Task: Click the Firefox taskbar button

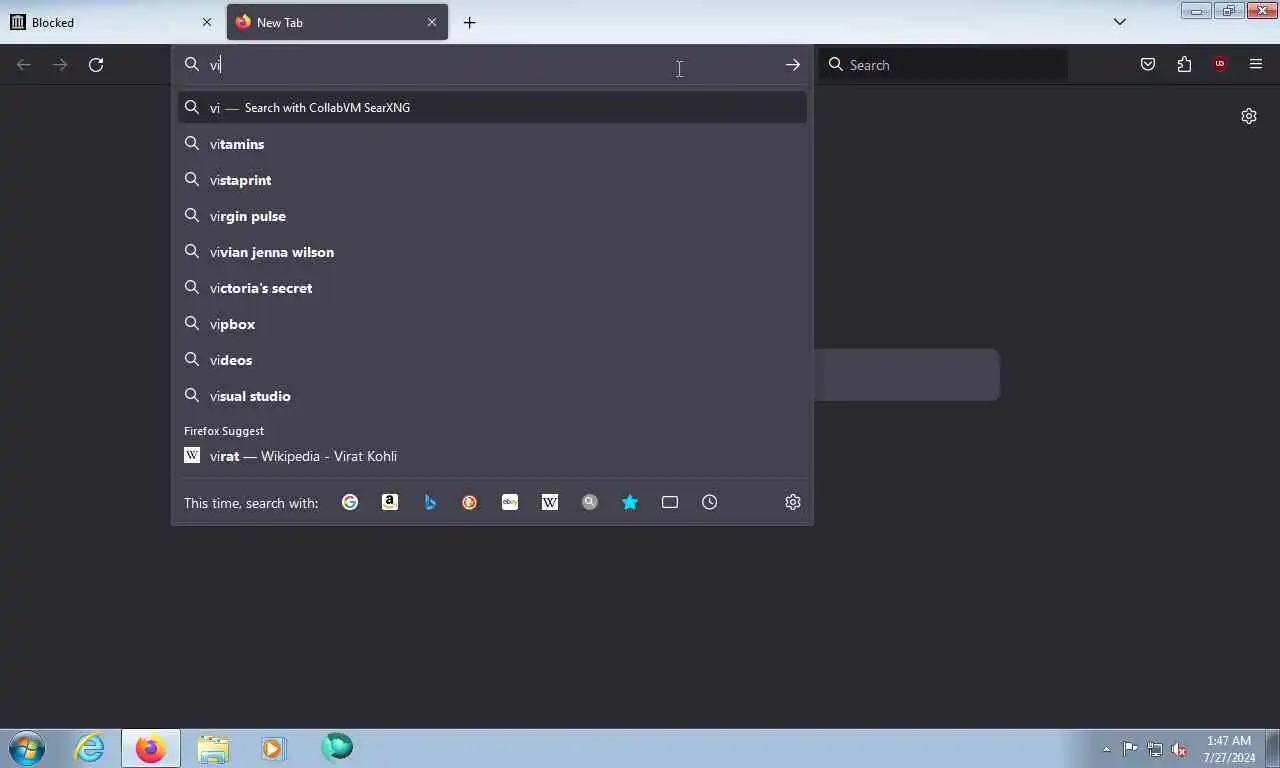Action: coord(151,748)
